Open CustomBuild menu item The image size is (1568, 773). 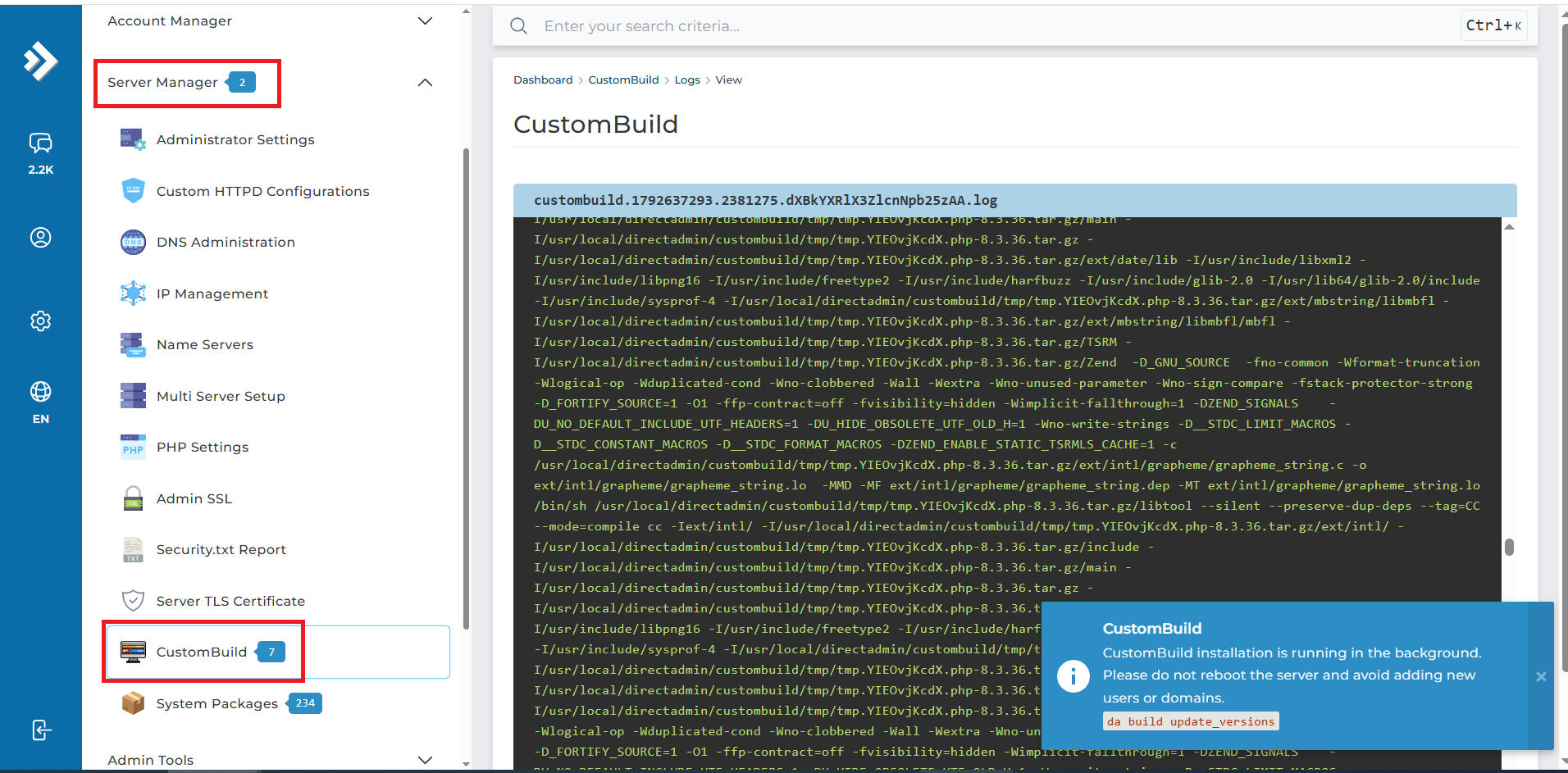278,652
